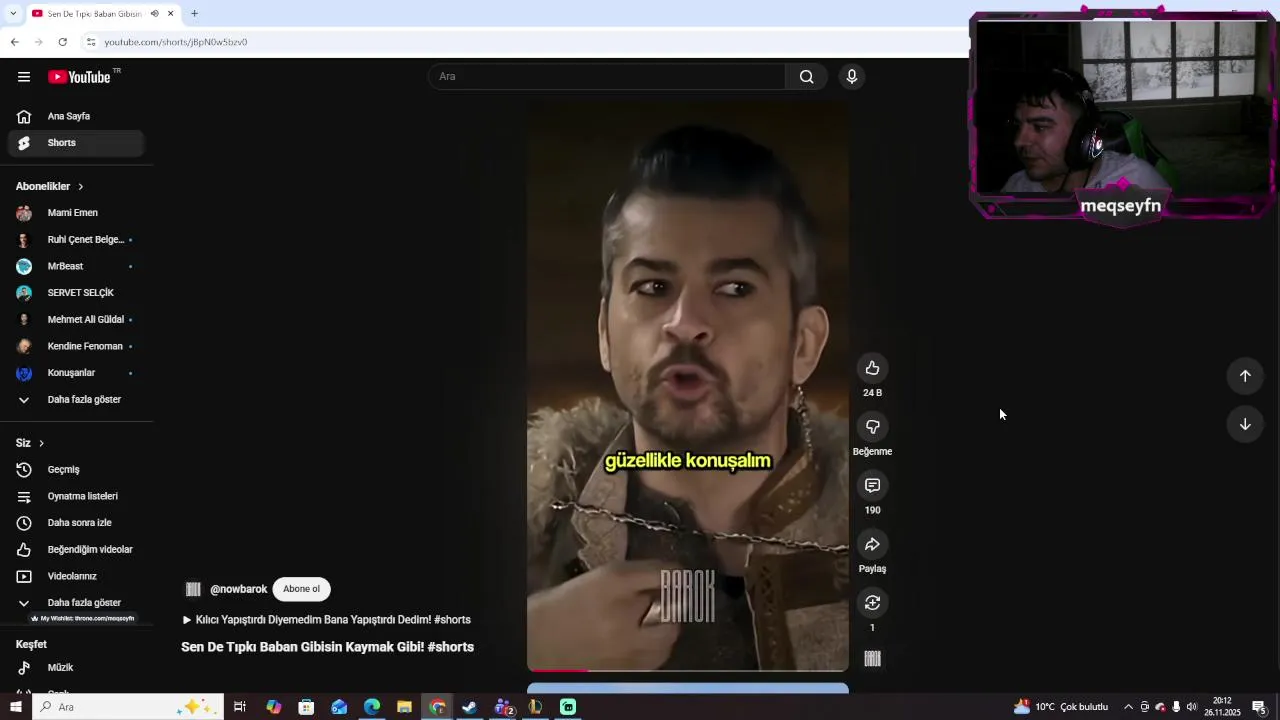The image size is (1280, 720).
Task: Open Geçmiş watch history
Action: tap(76, 470)
